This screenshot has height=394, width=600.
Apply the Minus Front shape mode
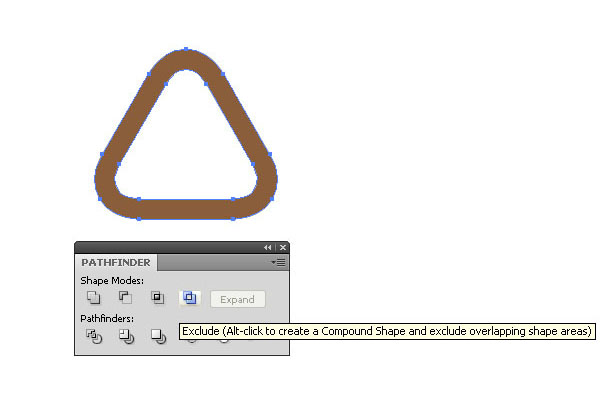125,298
